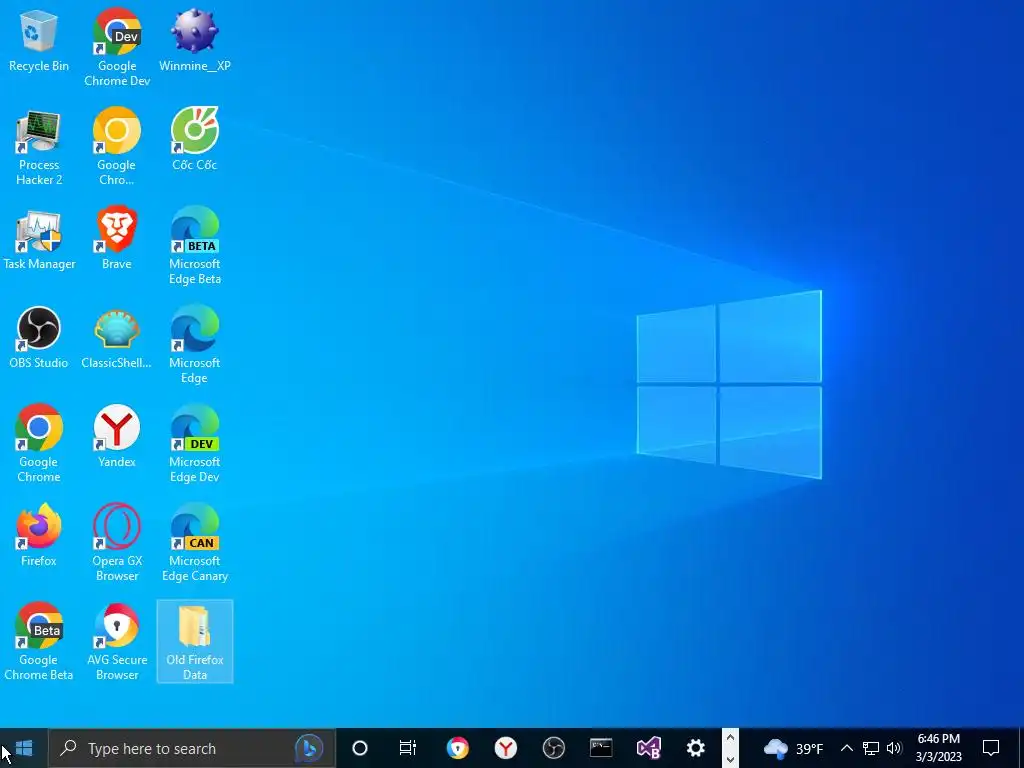The width and height of the screenshot is (1024, 768).
Task: Select Microsoft Edge Dev shortcut
Action: point(195,444)
